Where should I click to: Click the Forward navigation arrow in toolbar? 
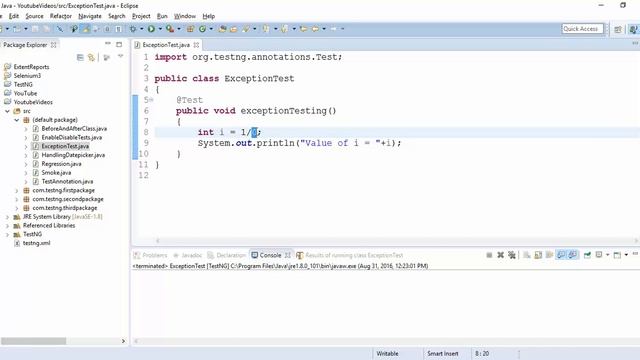[x=333, y=29]
